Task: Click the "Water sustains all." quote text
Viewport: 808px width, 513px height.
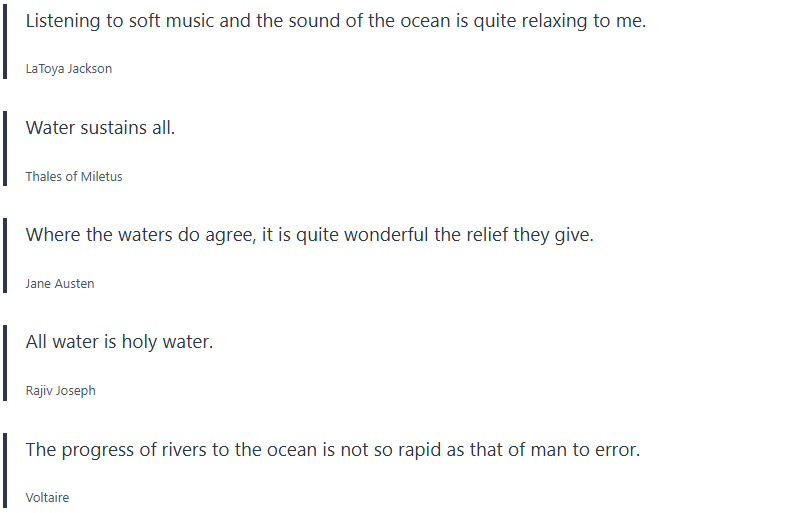Action: pyautogui.click(x=100, y=127)
